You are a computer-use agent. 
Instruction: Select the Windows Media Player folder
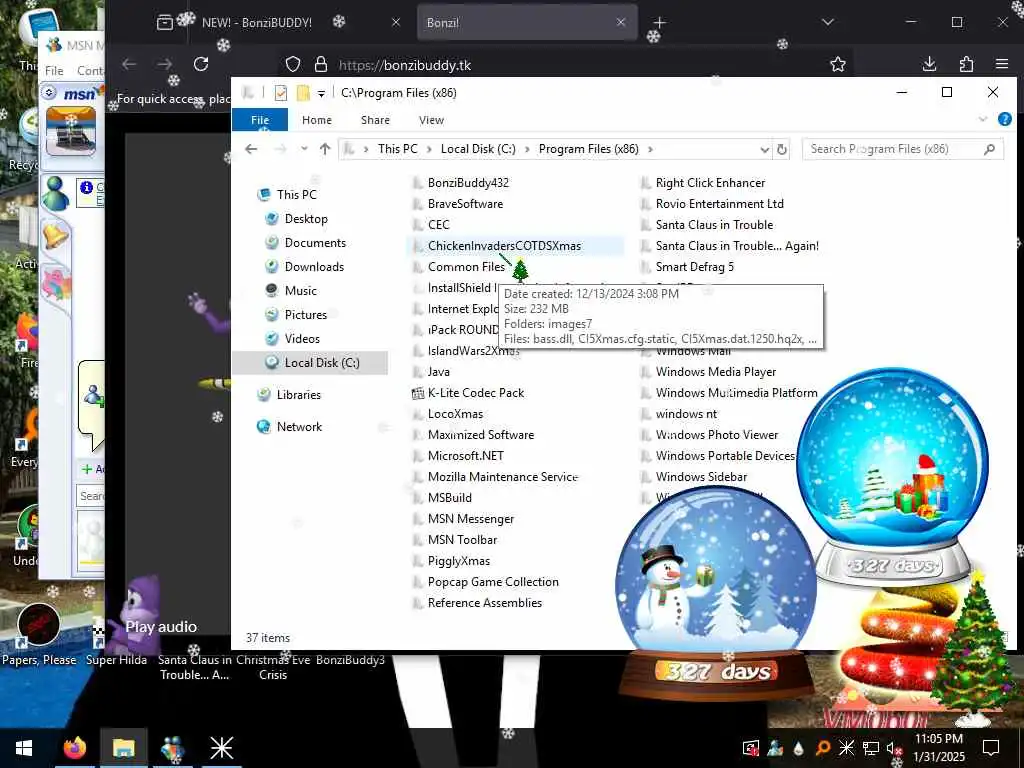pyautogui.click(x=715, y=372)
